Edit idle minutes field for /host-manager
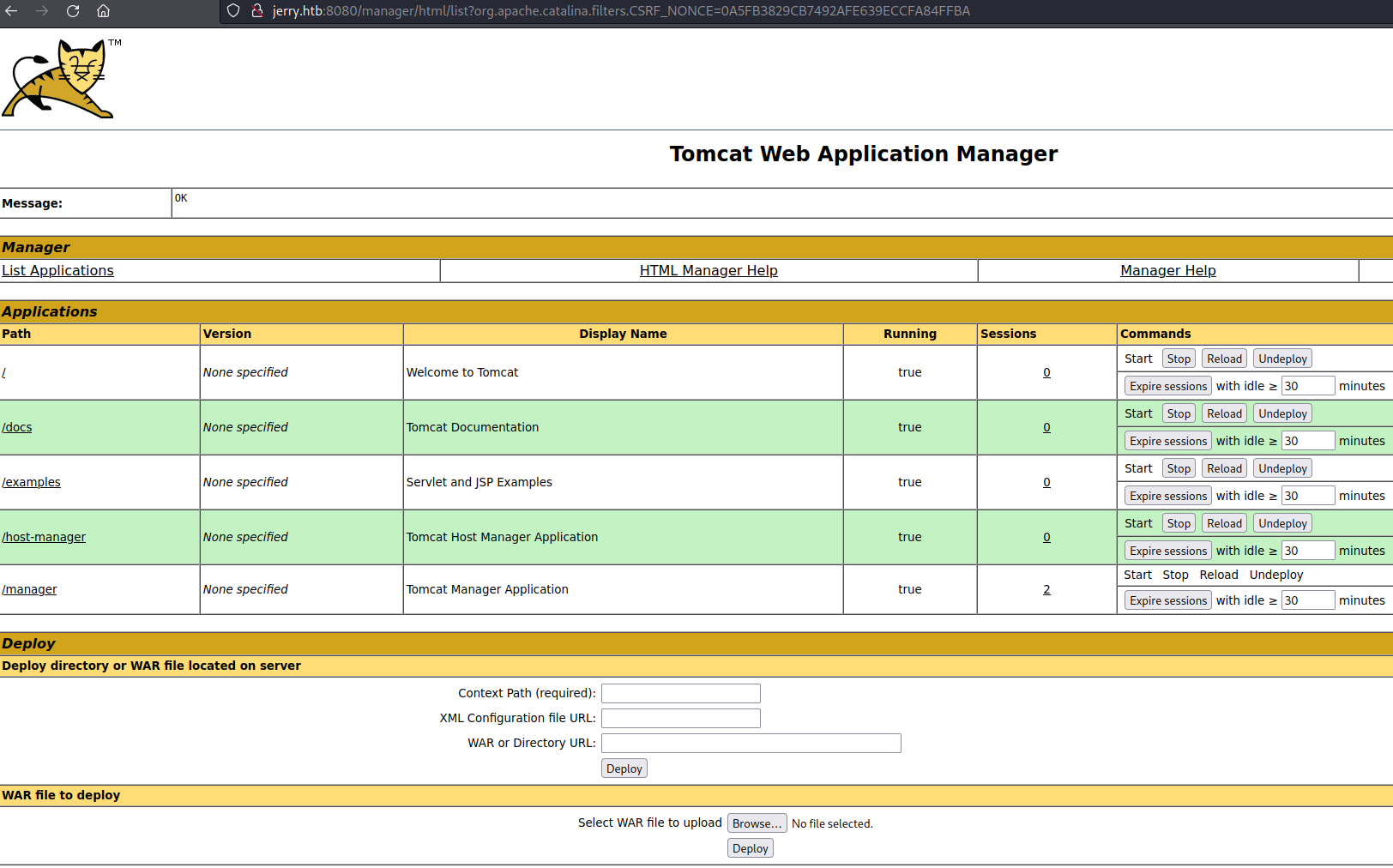The image size is (1393, 868). click(1308, 551)
